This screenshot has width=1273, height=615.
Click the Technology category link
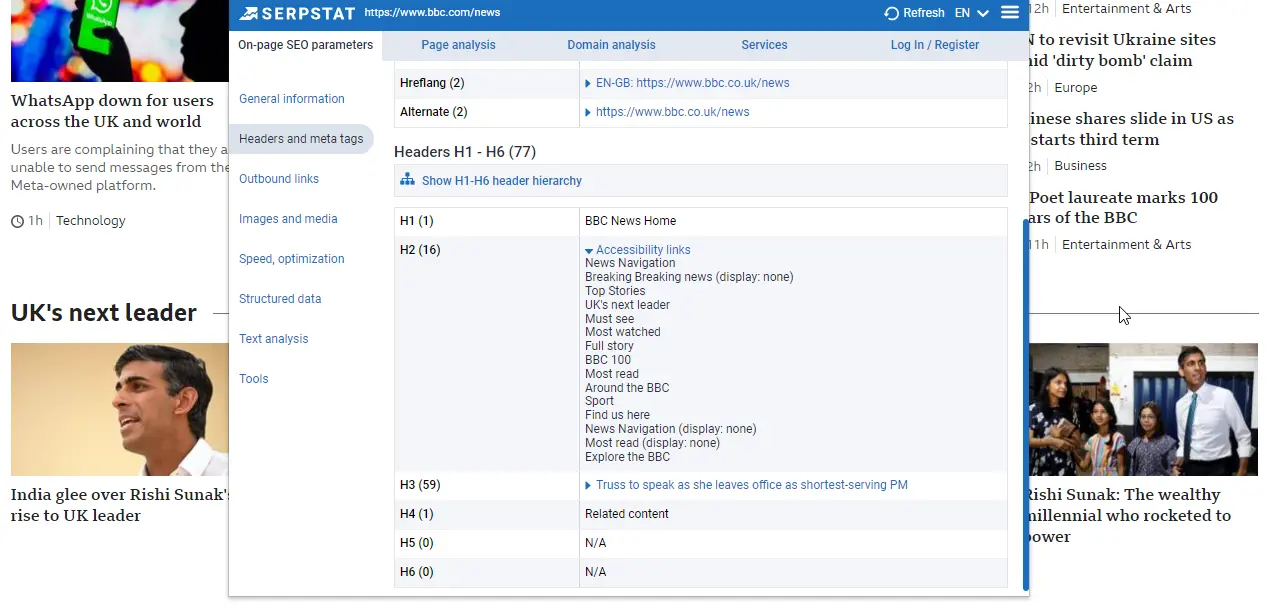[91, 221]
